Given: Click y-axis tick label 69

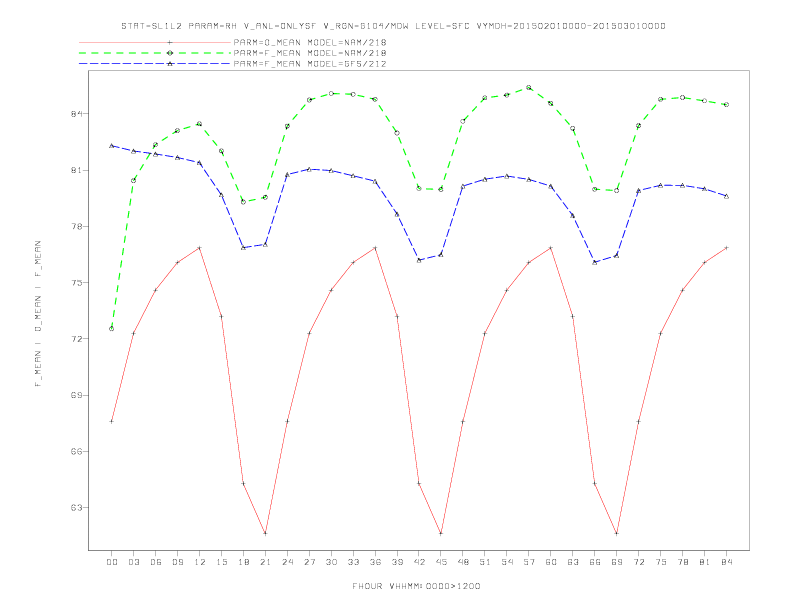Looking at the screenshot, I should click(x=76, y=395).
